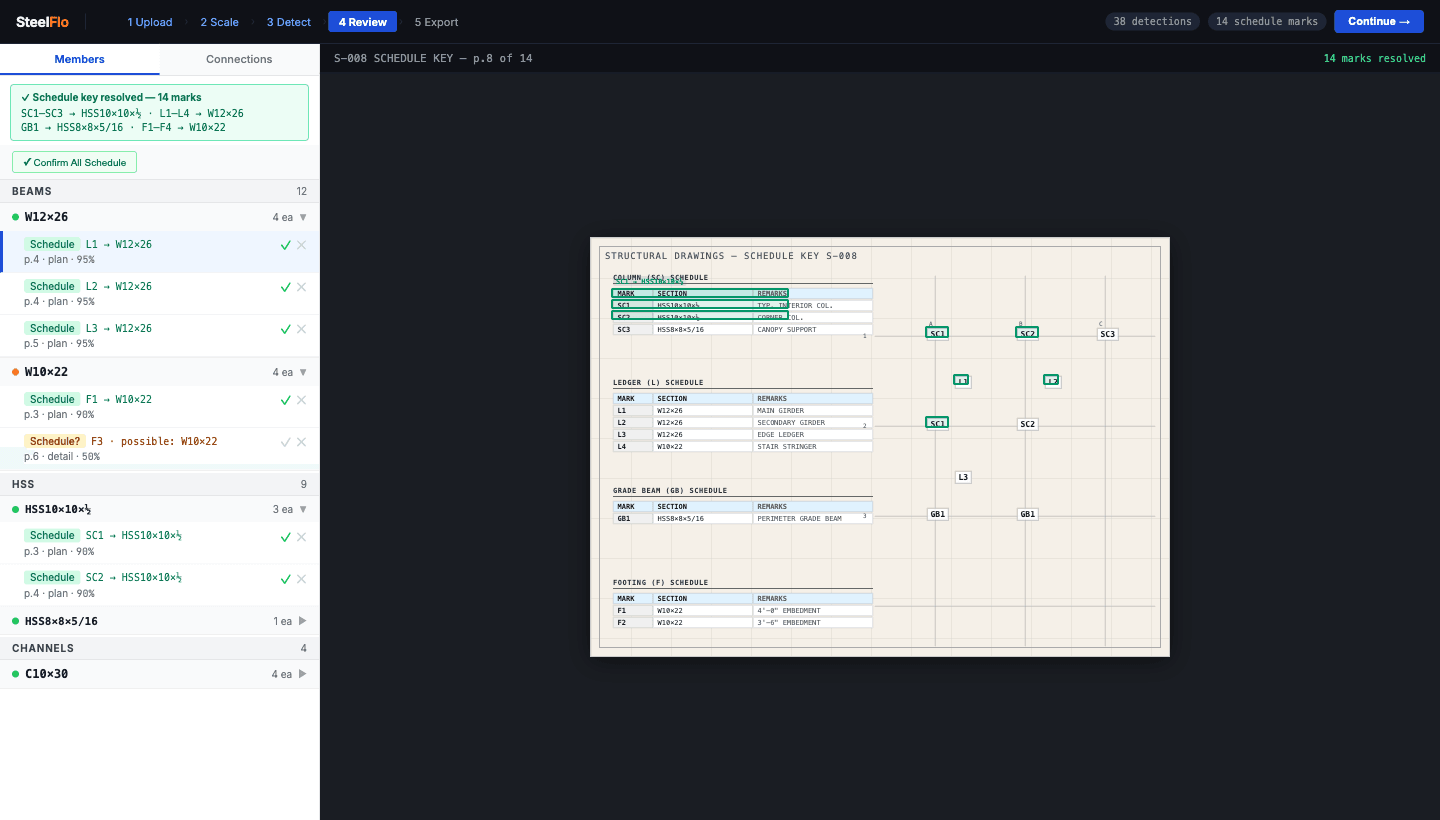Screen dimensions: 1440x820
Task: Expand the HSS8×8×5/16 group
Action: pos(303,621)
